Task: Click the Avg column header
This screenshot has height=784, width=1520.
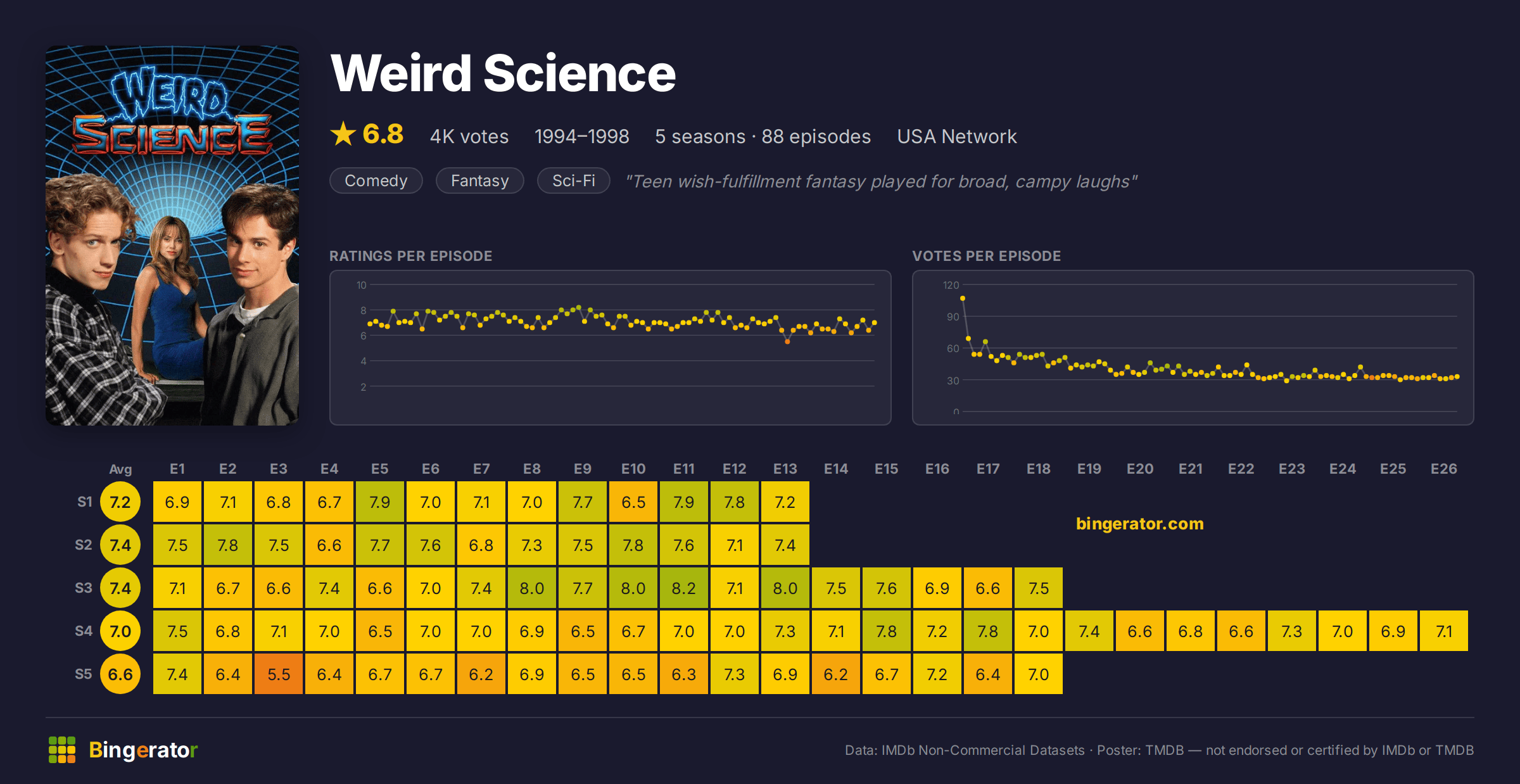Action: coord(120,469)
